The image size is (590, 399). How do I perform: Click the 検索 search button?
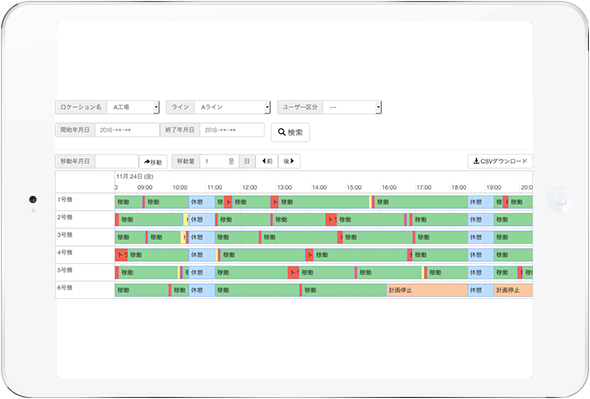290,132
